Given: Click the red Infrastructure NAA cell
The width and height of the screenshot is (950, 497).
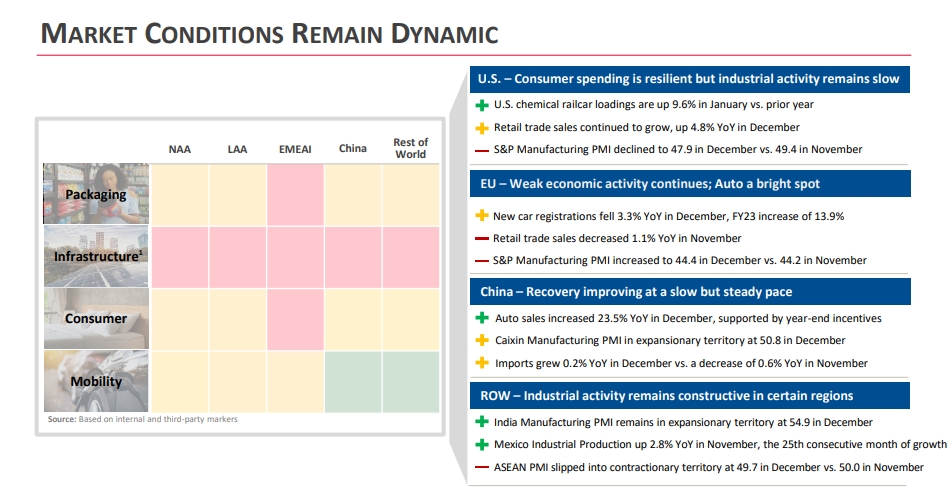Looking at the screenshot, I should (179, 257).
